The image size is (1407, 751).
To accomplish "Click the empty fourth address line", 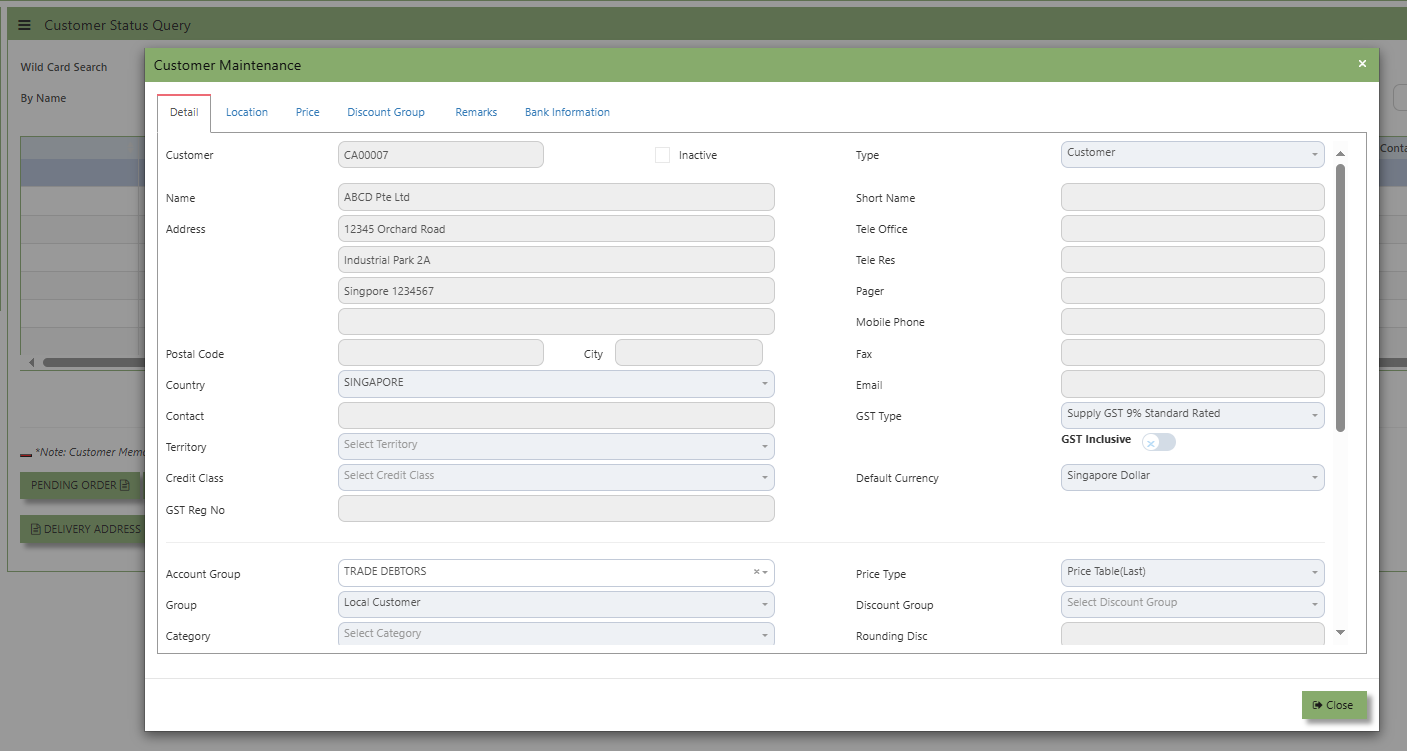I will point(556,322).
